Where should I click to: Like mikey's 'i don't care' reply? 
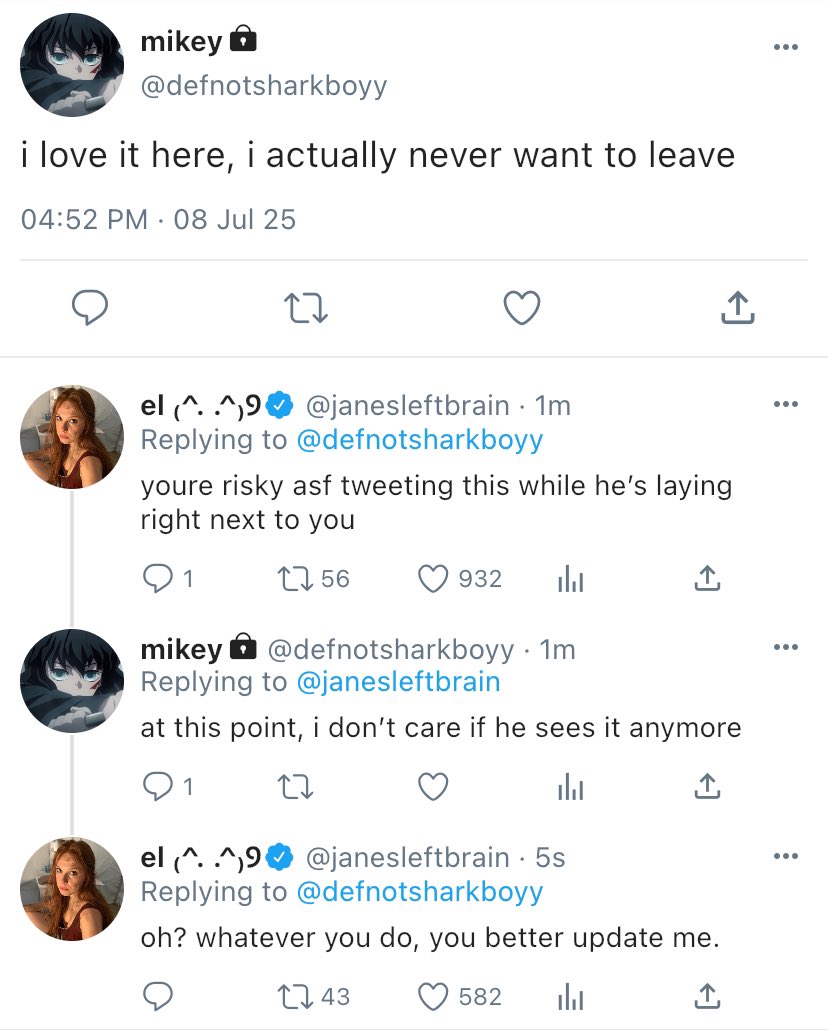click(x=432, y=788)
